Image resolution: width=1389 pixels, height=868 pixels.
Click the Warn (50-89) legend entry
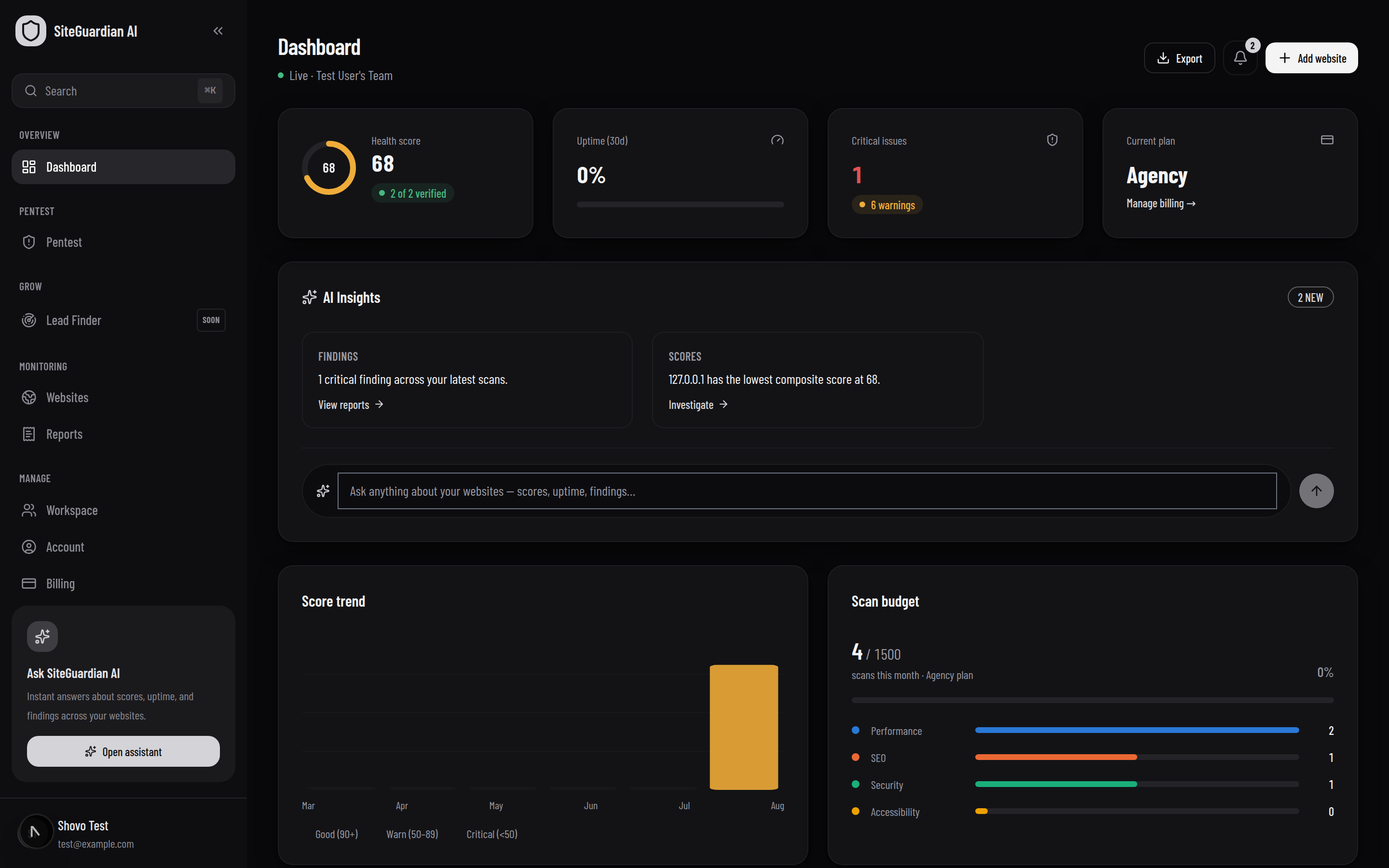412,834
